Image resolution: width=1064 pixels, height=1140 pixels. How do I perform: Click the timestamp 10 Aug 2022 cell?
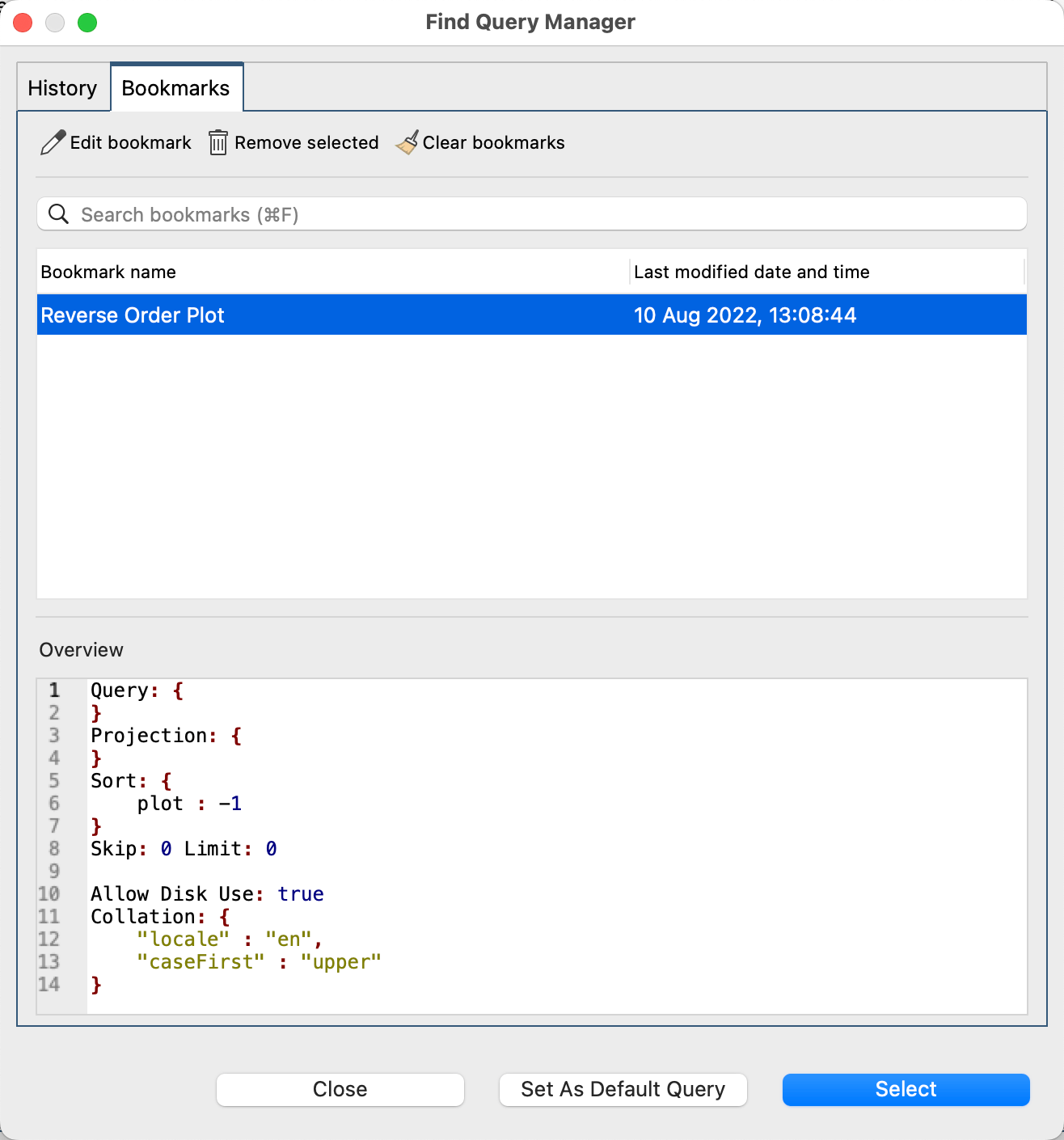[x=745, y=315]
